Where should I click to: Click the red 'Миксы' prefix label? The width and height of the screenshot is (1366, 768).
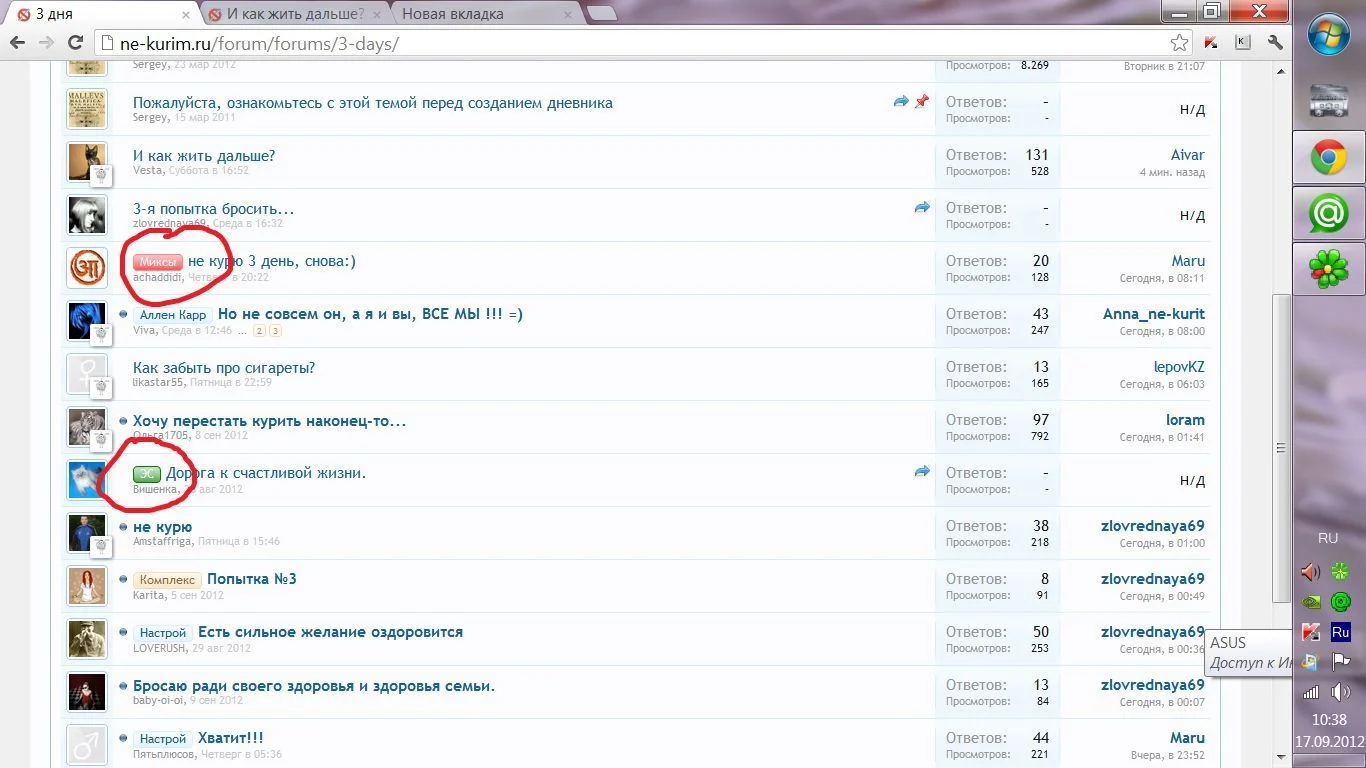coord(158,262)
